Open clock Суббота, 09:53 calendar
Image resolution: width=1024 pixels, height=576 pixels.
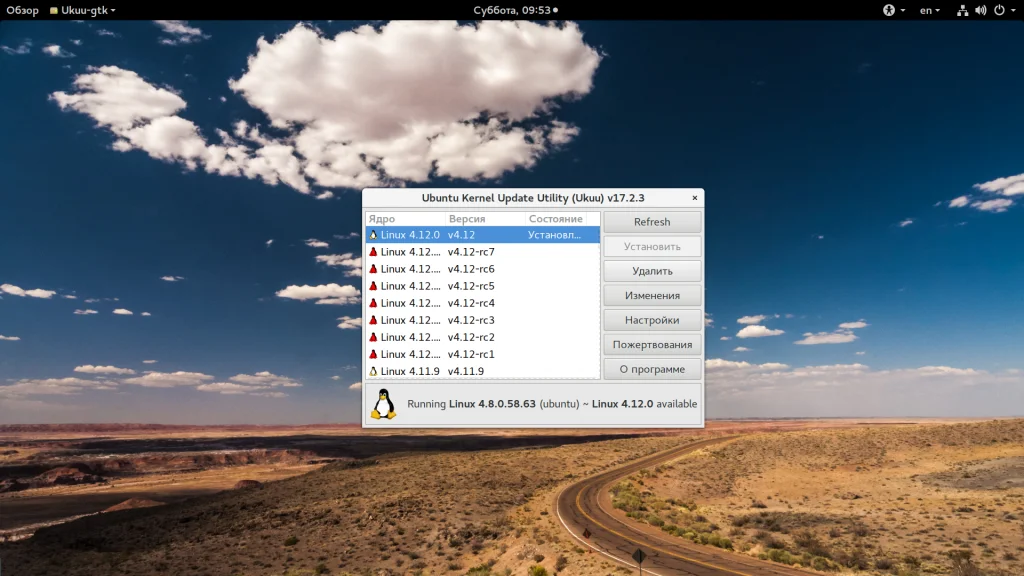[x=515, y=10]
